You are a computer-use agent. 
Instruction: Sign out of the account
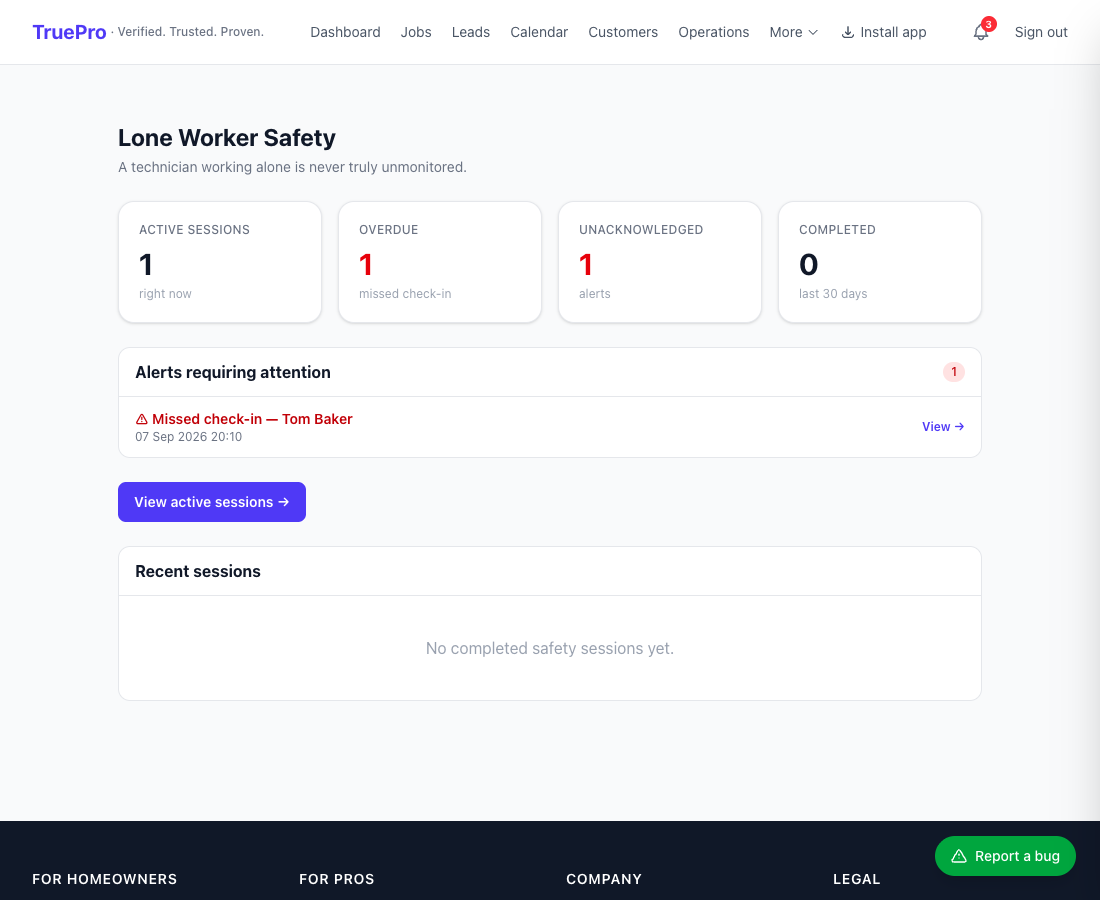(x=1041, y=32)
